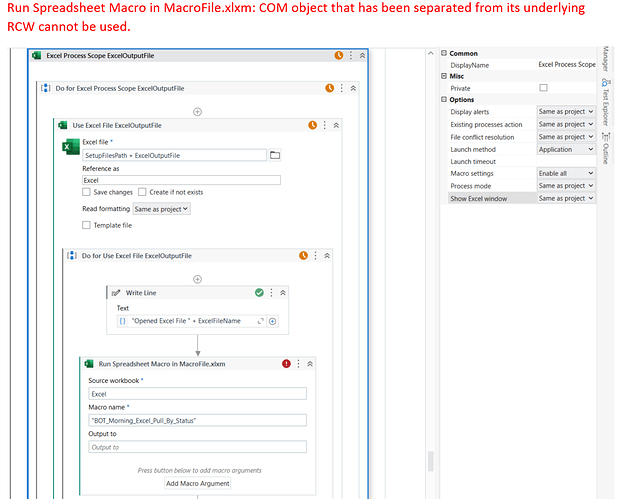The image size is (637, 499).
Task: Click the Excel file path field SetupFilesPath + ExcelOutputFile
Action: point(174,155)
